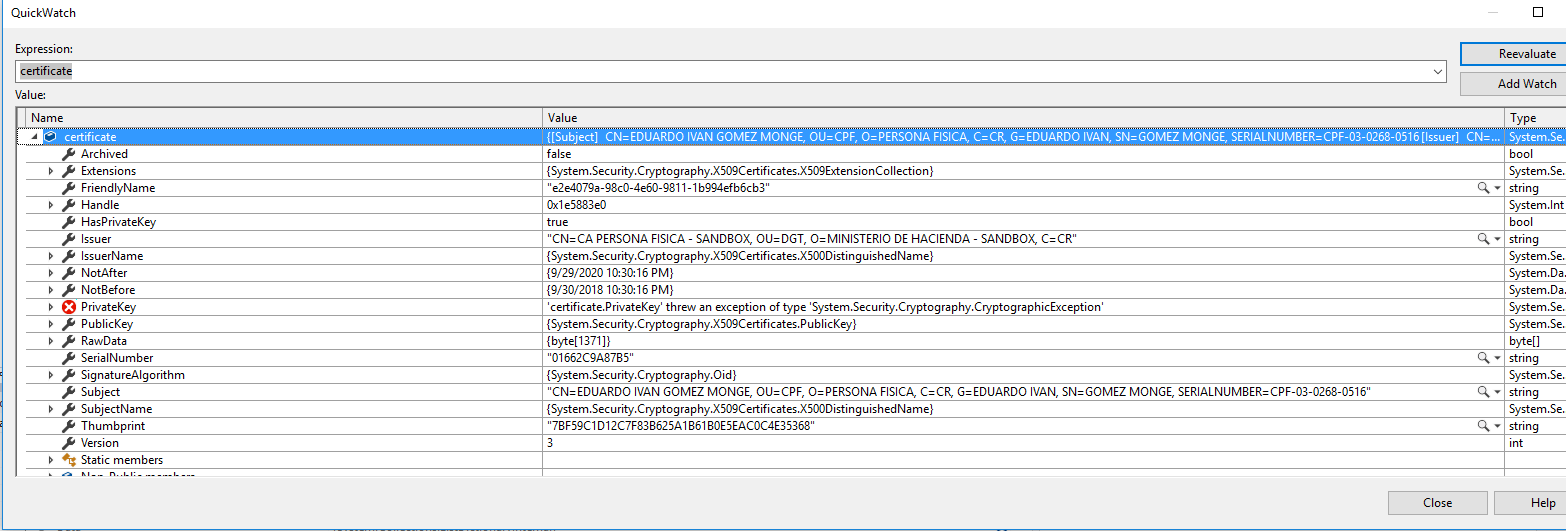Image resolution: width=1566 pixels, height=531 pixels.
Task: Expand the SignatureAlgorithm property
Action: (x=51, y=375)
